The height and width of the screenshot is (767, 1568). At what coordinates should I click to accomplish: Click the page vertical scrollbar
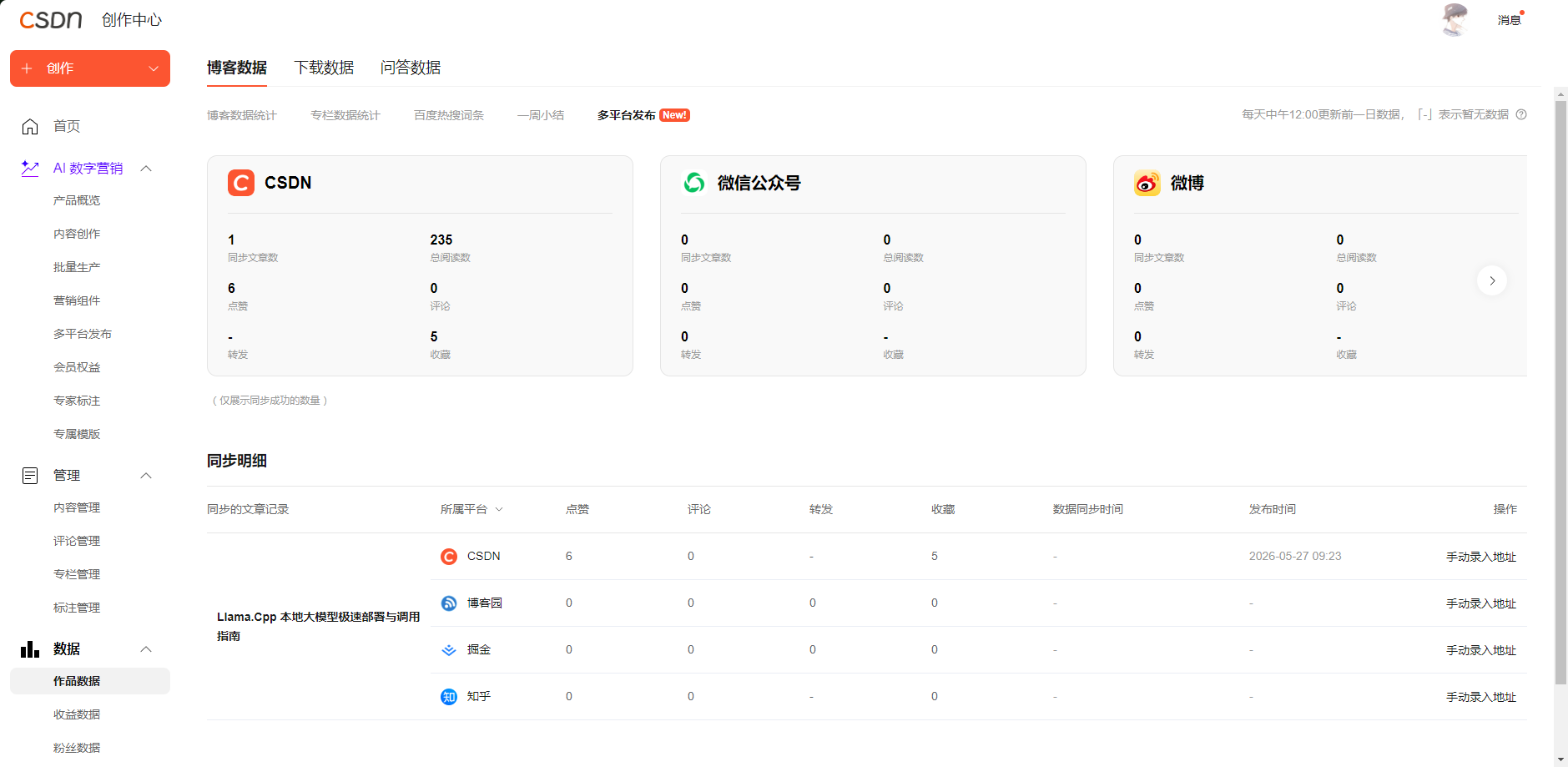[x=1560, y=392]
